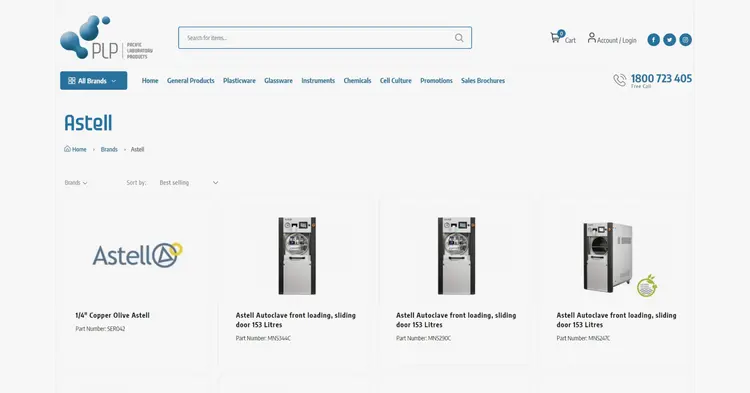Viewport: 750px width, 393px height.
Task: Open Glassware menu
Action: (x=278, y=80)
